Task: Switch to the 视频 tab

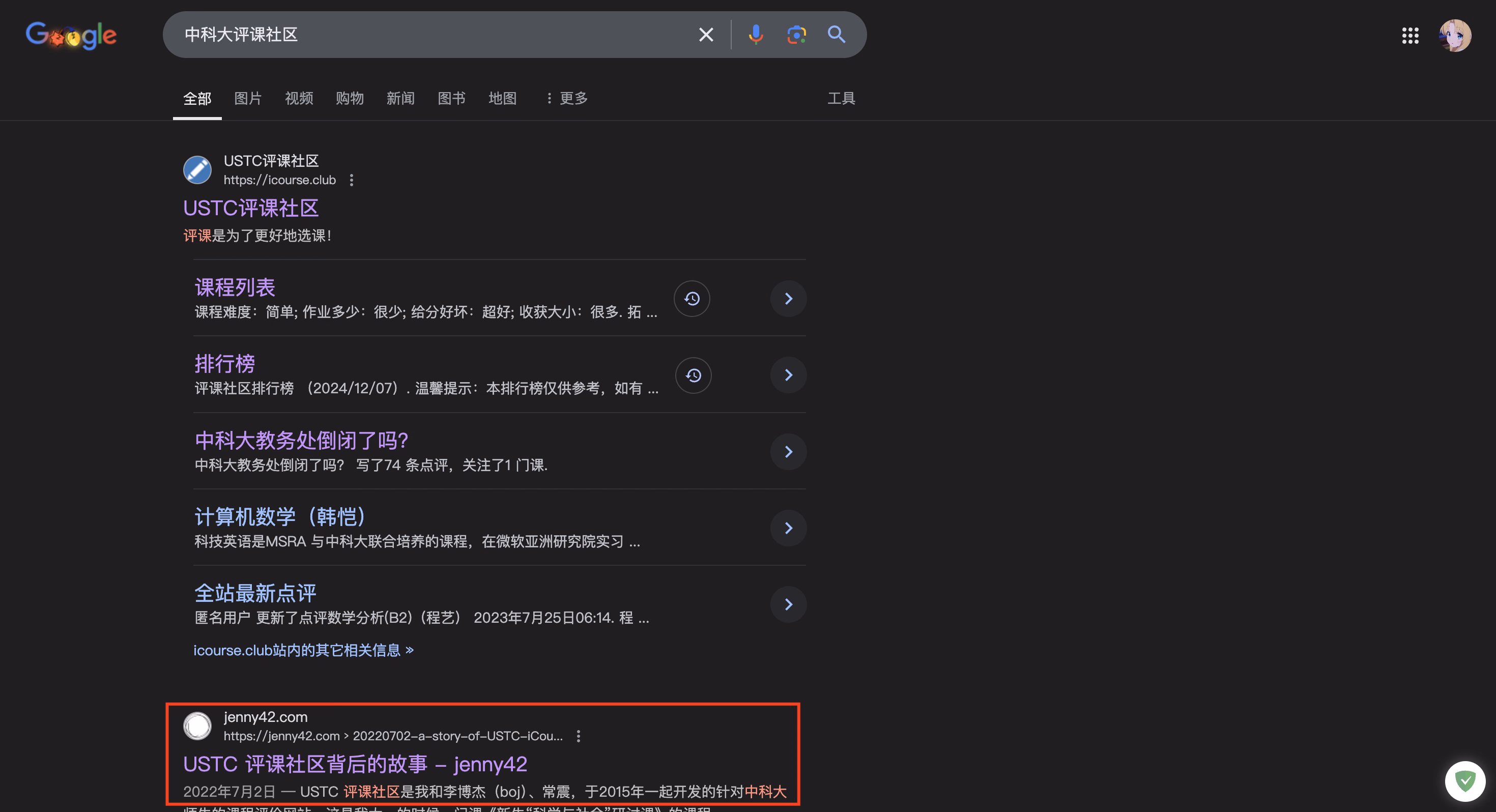Action: (299, 98)
